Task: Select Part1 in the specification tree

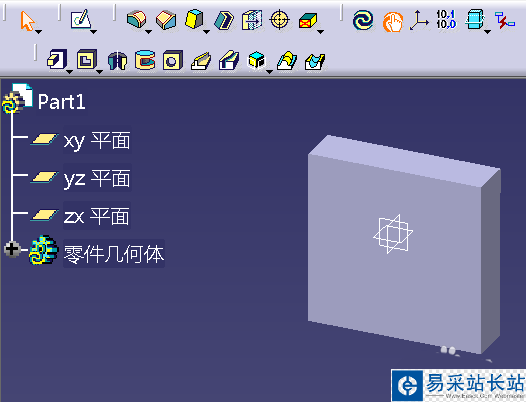Action: [62, 102]
